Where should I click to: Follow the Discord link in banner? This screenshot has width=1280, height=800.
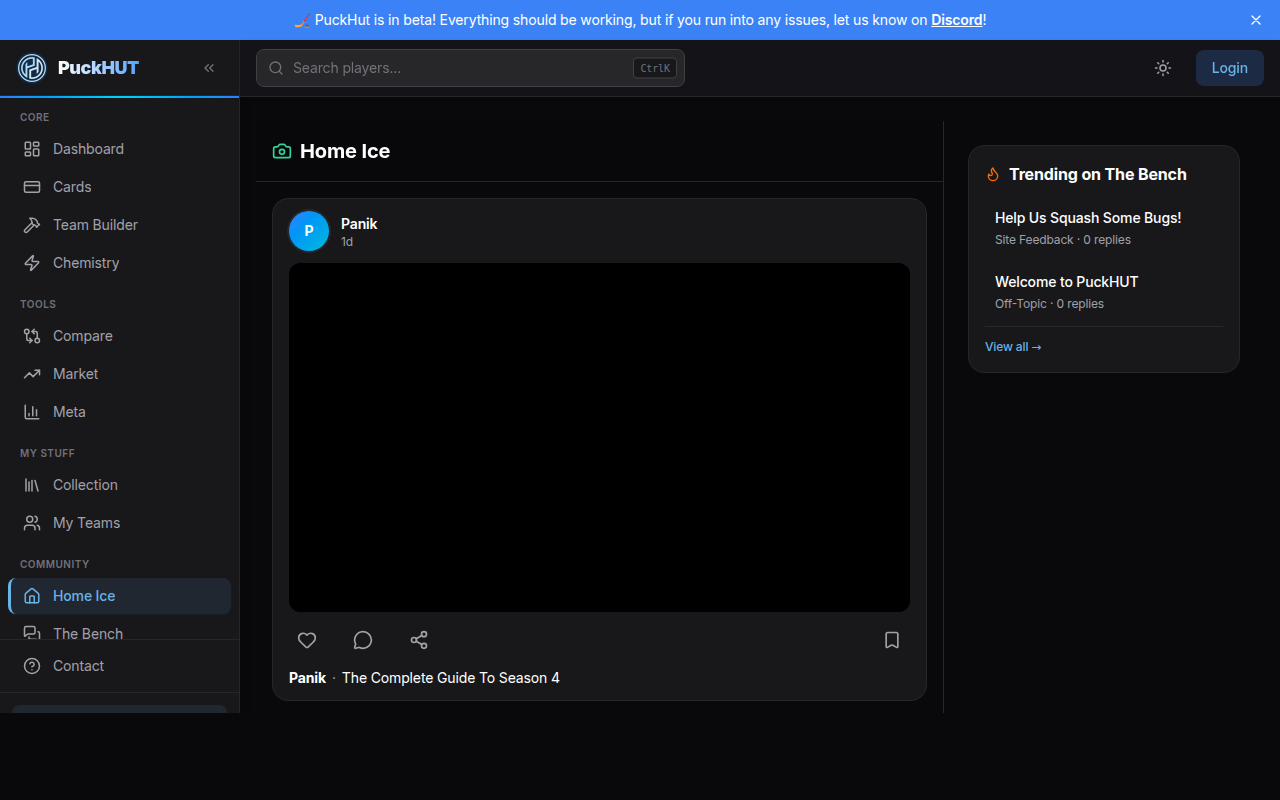(956, 20)
